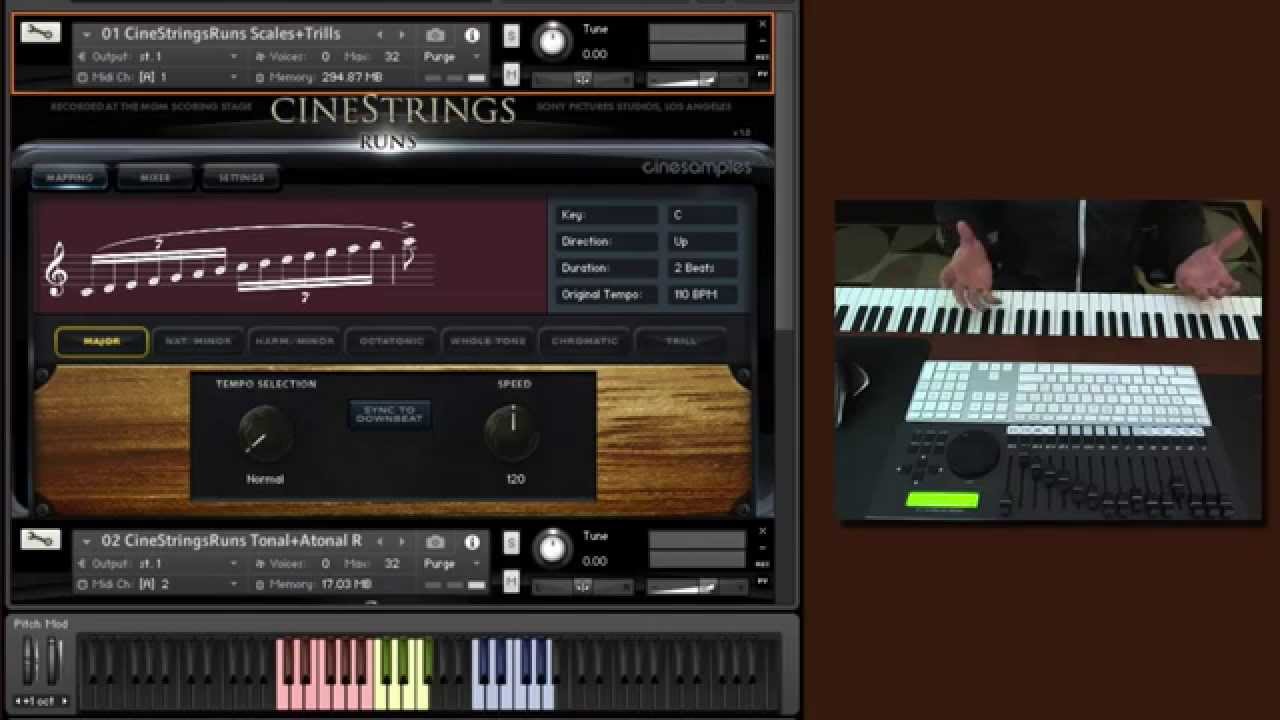Adjust volume slider on instrument 01
Screen dimensions: 1280x720
coord(696,79)
